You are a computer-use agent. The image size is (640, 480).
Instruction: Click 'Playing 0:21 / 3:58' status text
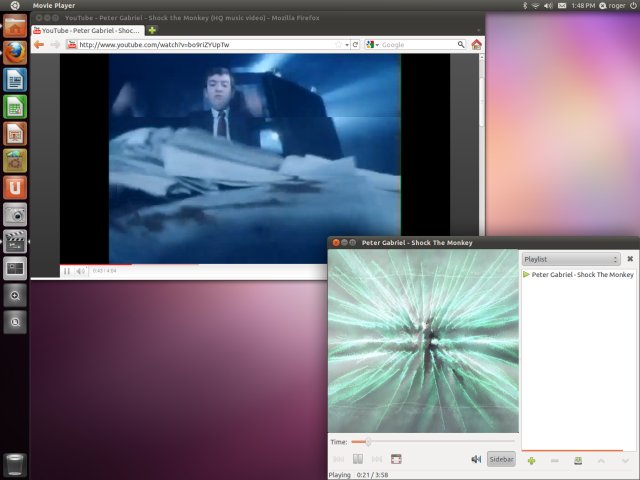point(358,475)
